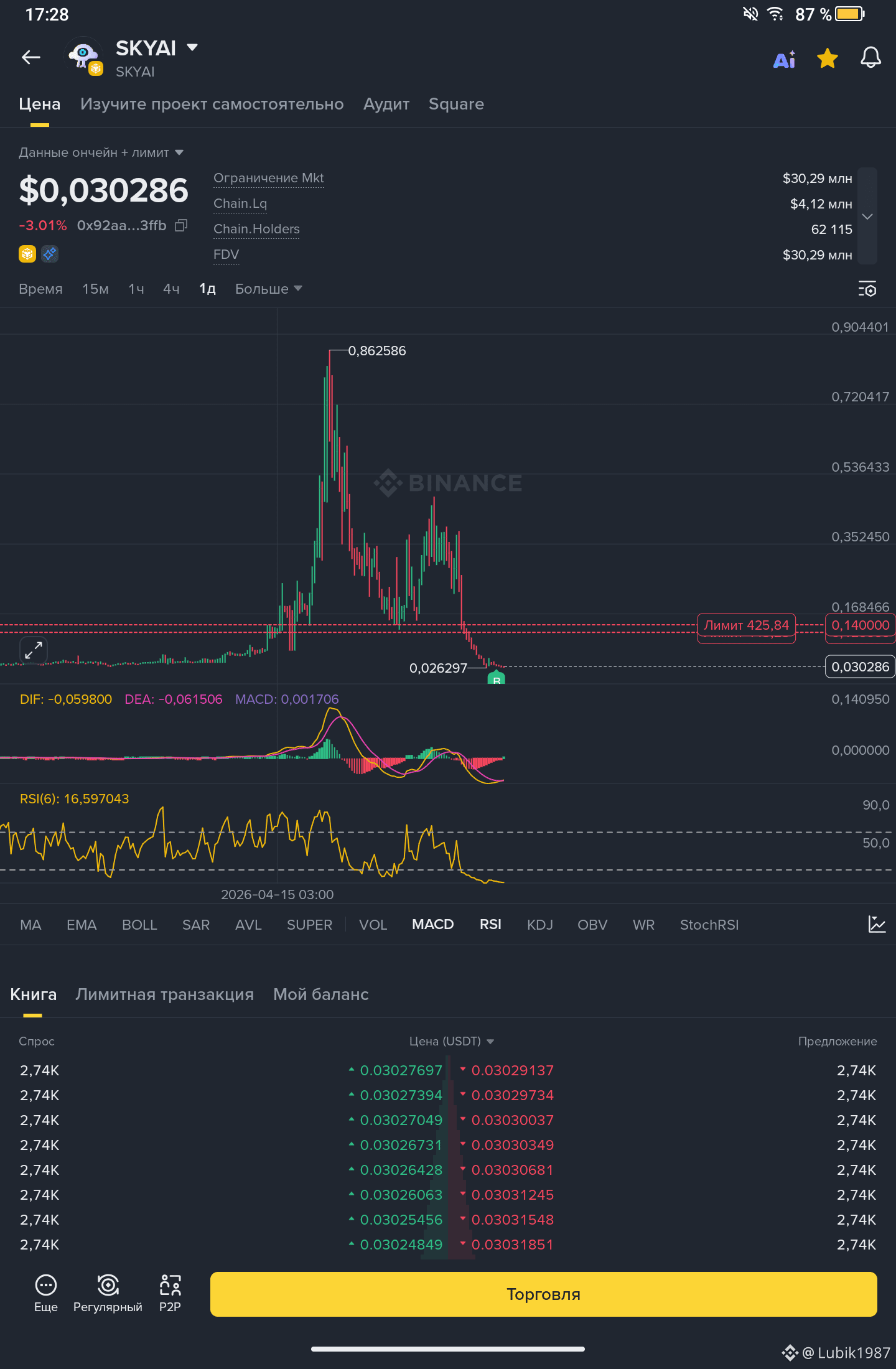The image size is (896, 1369).
Task: Tap the yellow BNB chain badge
Action: (27, 254)
